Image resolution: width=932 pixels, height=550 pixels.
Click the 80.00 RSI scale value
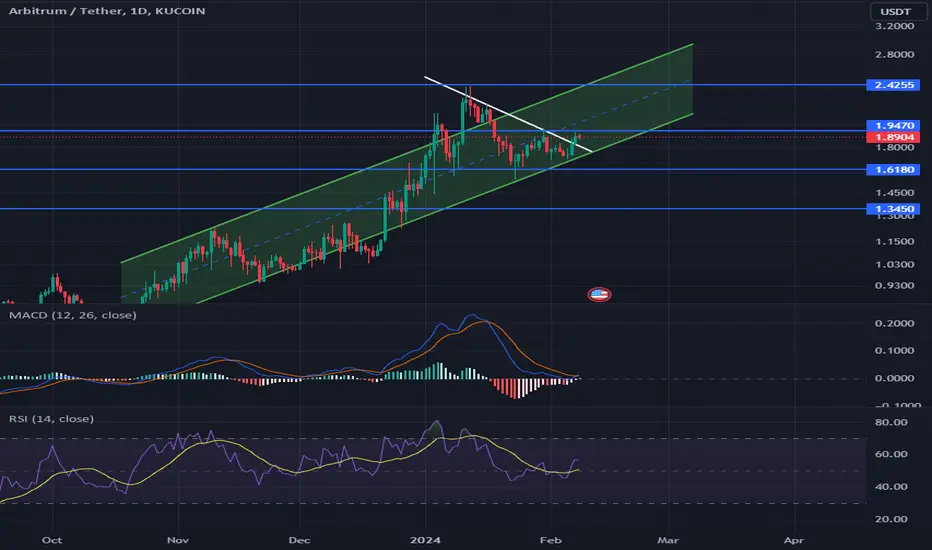(891, 422)
